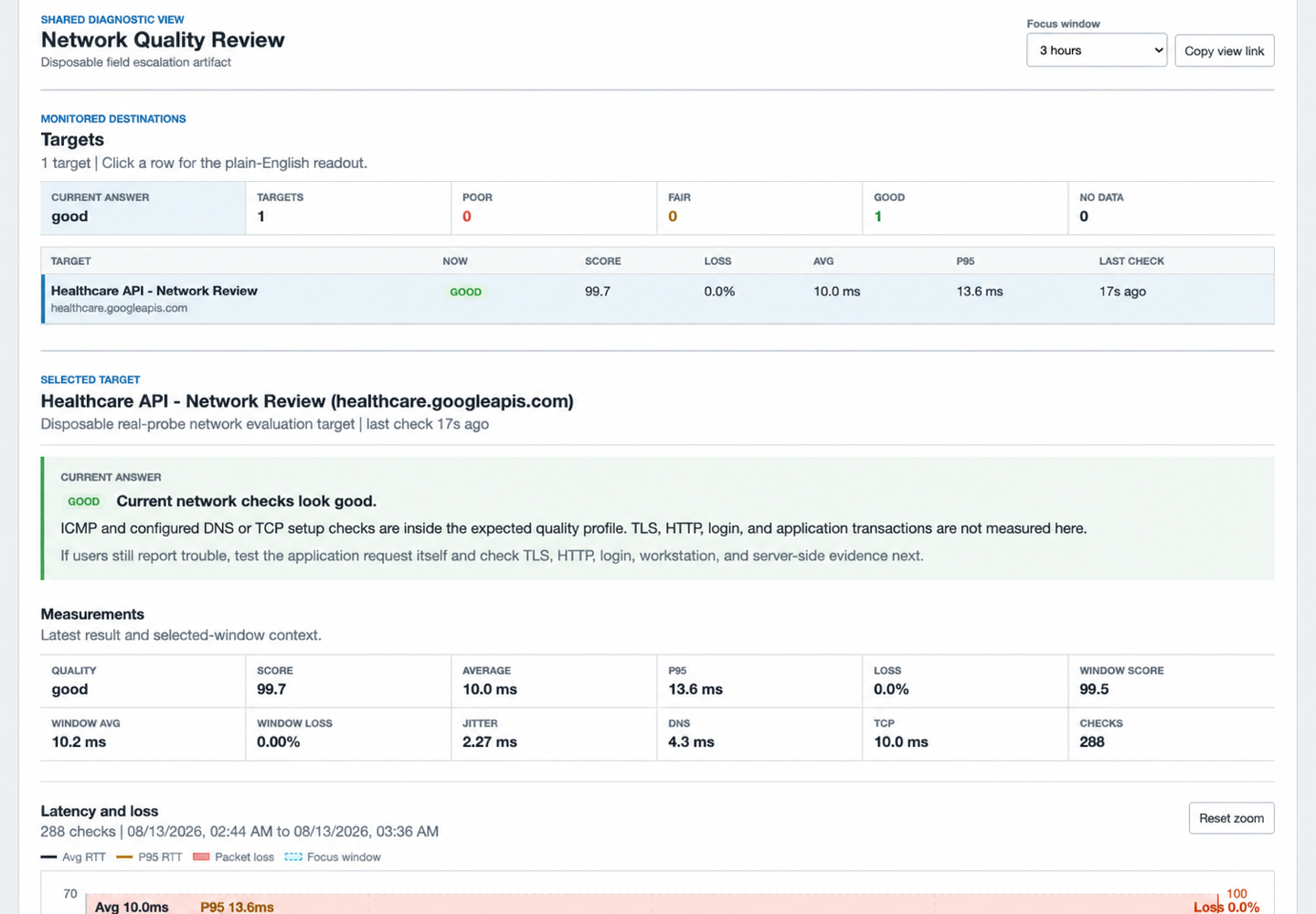Click the DNS value 4.3 ms
Screen dimensions: 1316x914
coord(691,742)
